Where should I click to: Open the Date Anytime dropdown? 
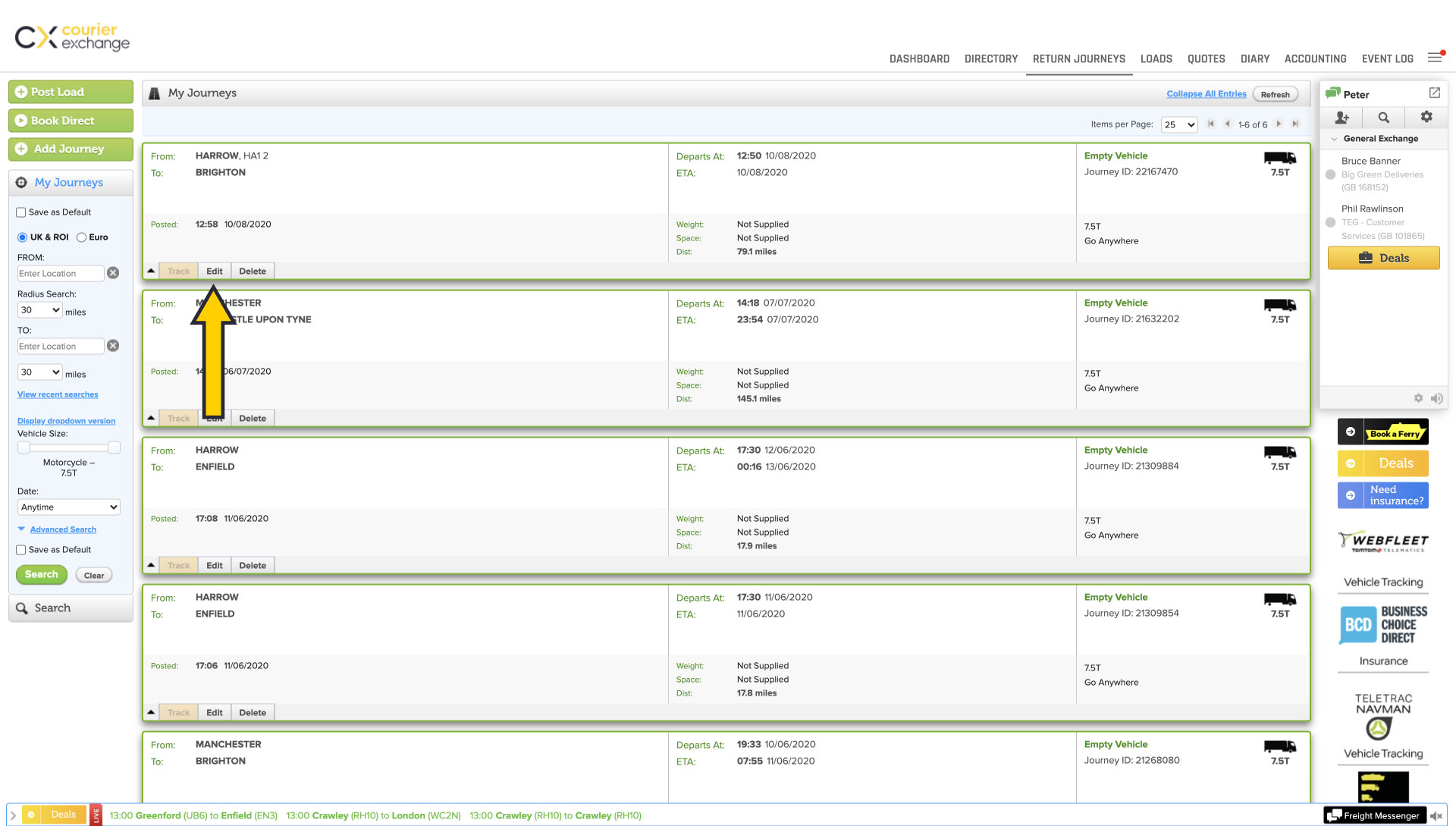point(68,507)
